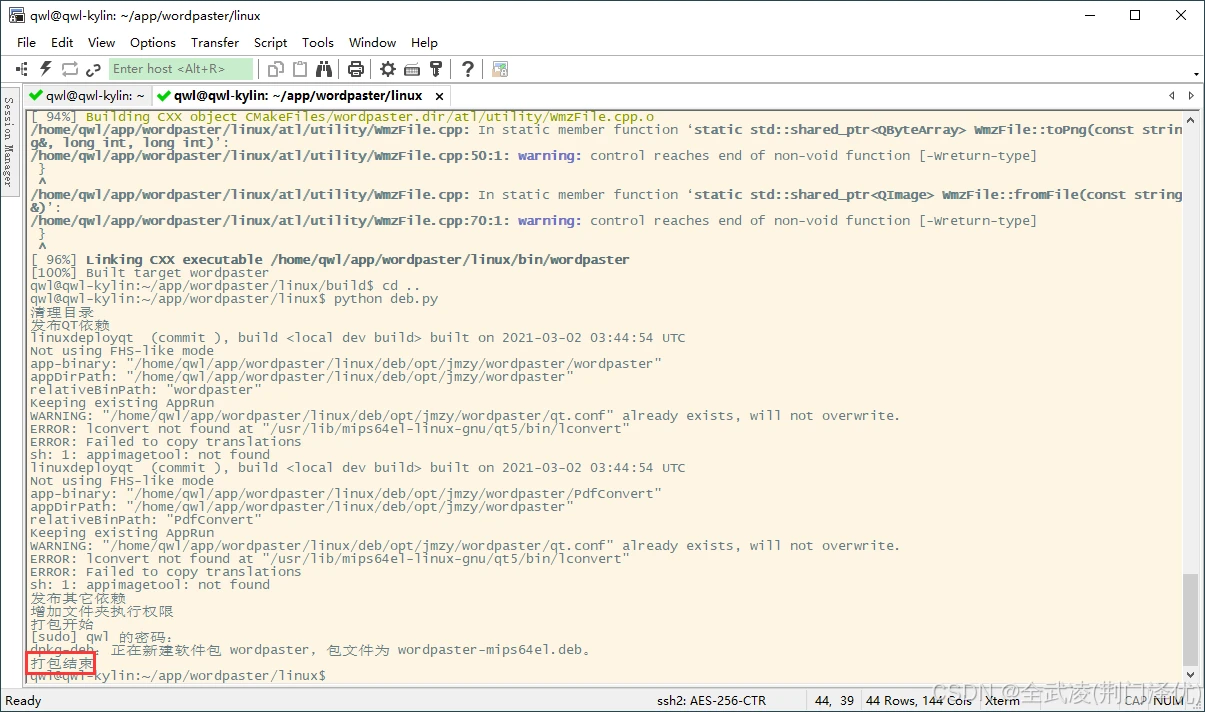
Task: Open the Window menu
Action: click(373, 42)
